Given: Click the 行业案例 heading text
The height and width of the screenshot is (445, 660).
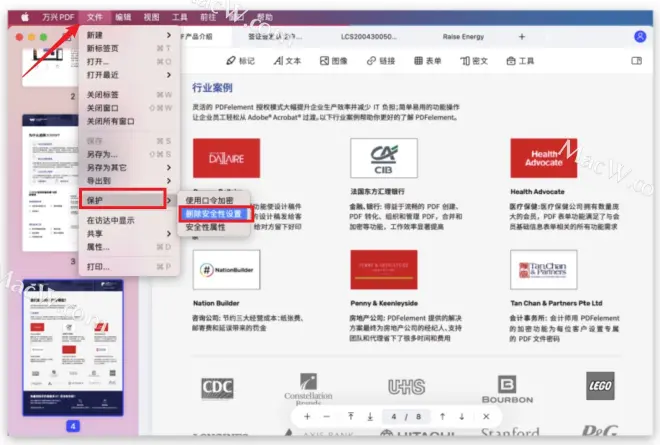Looking at the screenshot, I should [212, 88].
